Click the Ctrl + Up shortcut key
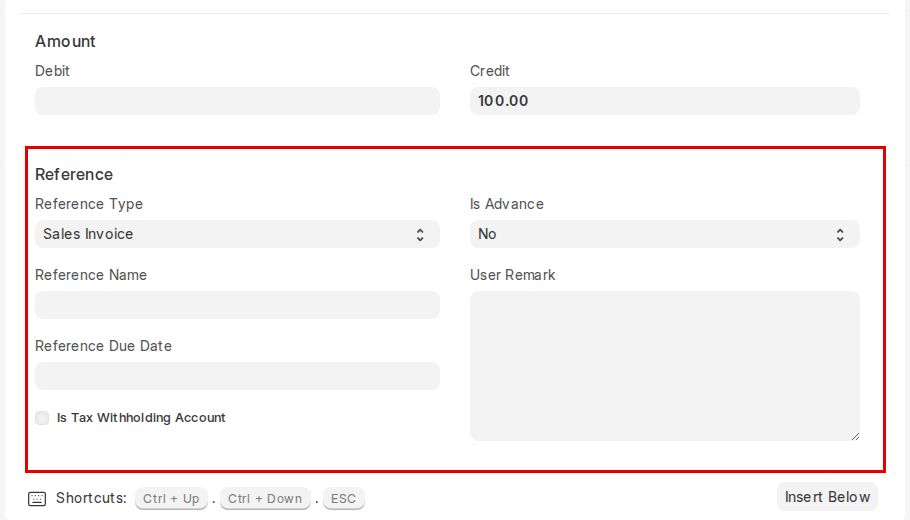 171,499
